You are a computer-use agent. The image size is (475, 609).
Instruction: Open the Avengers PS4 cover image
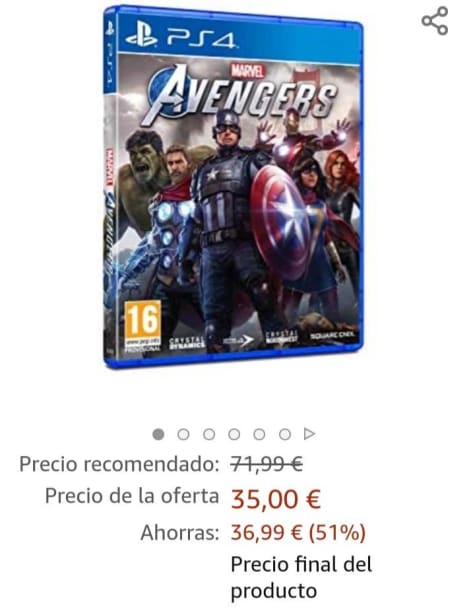pyautogui.click(x=233, y=186)
